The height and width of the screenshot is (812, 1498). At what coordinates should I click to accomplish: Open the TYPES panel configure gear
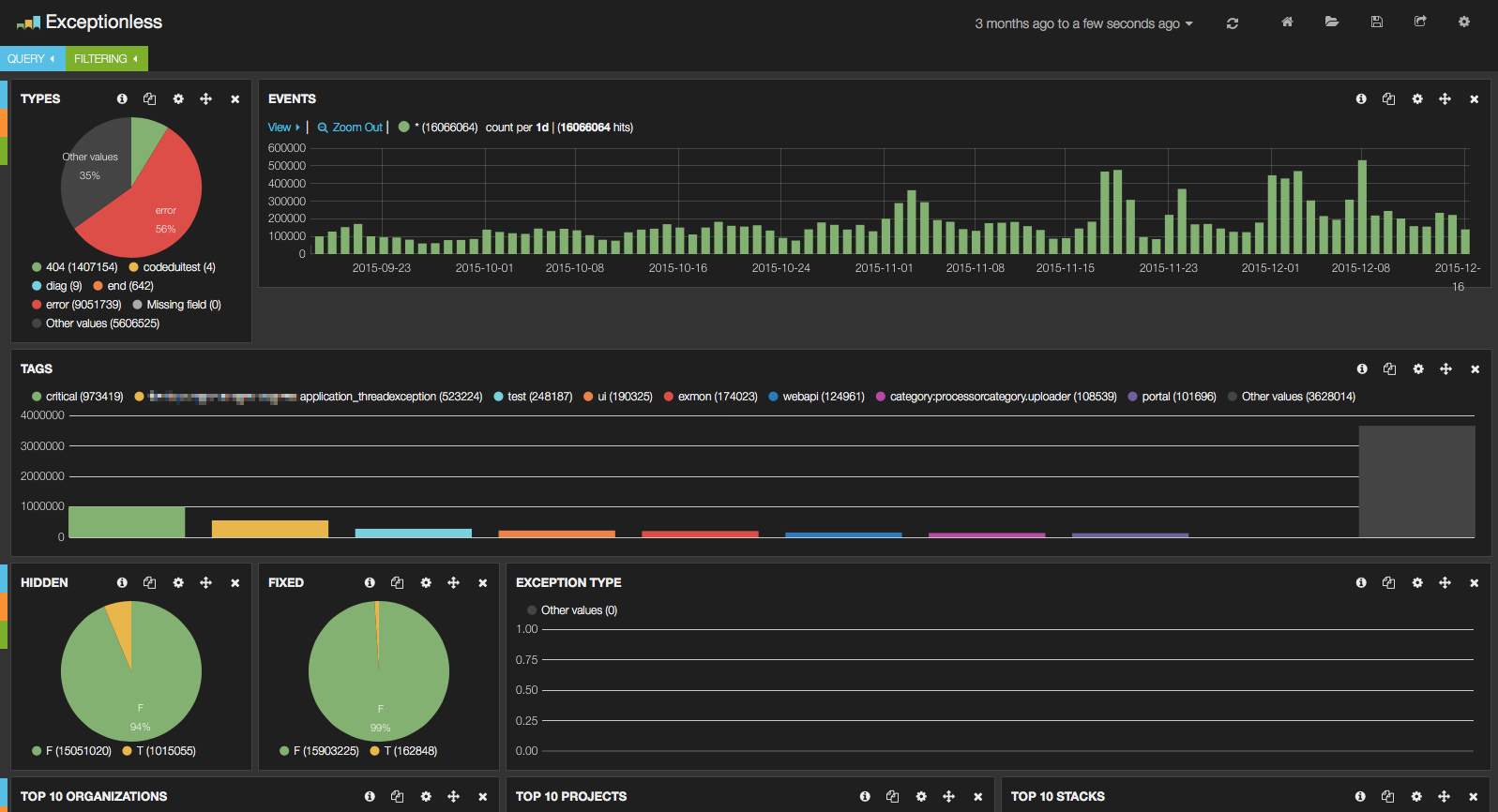[178, 99]
